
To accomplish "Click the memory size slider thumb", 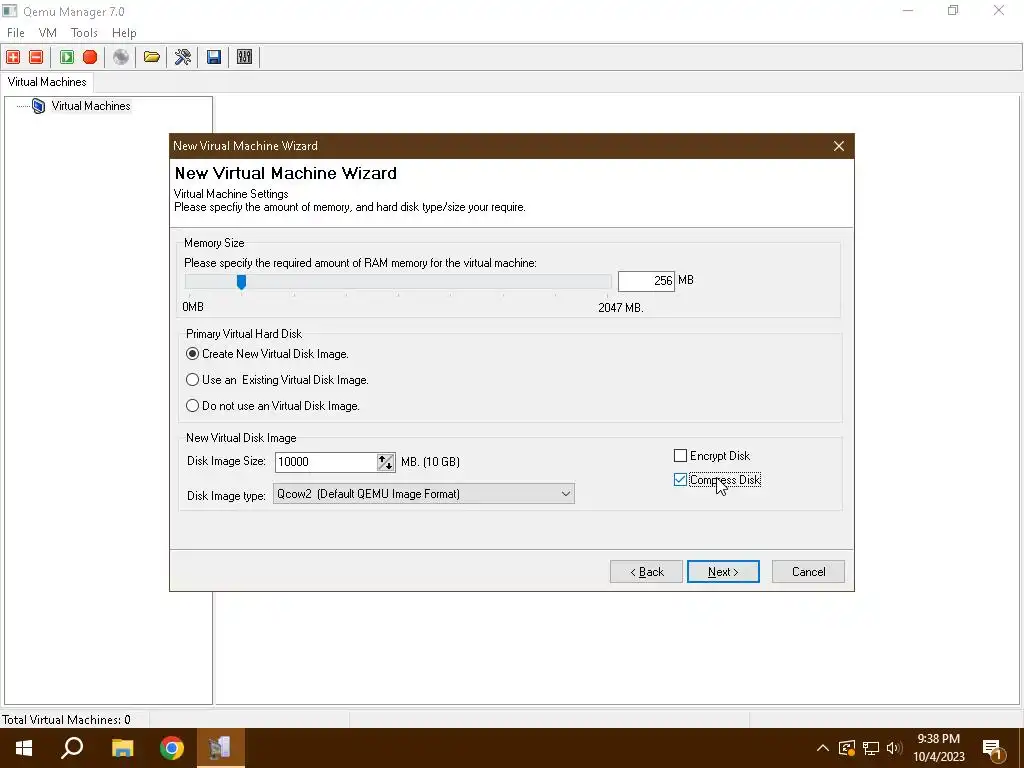I will [x=242, y=282].
